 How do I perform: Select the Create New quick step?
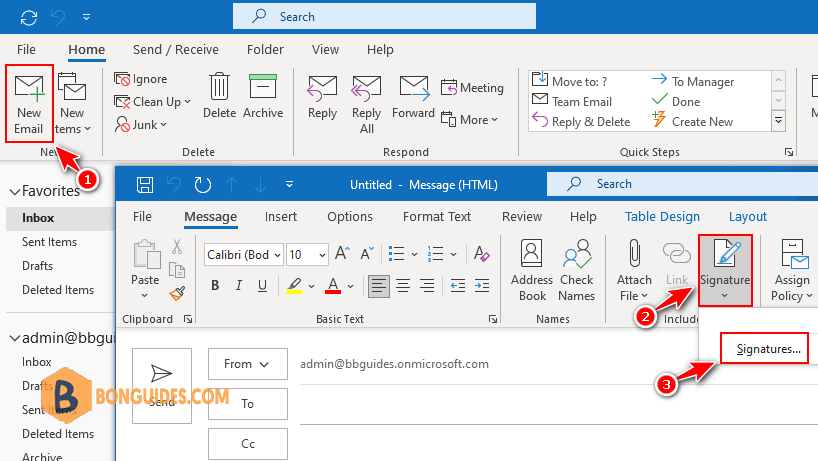tap(693, 122)
